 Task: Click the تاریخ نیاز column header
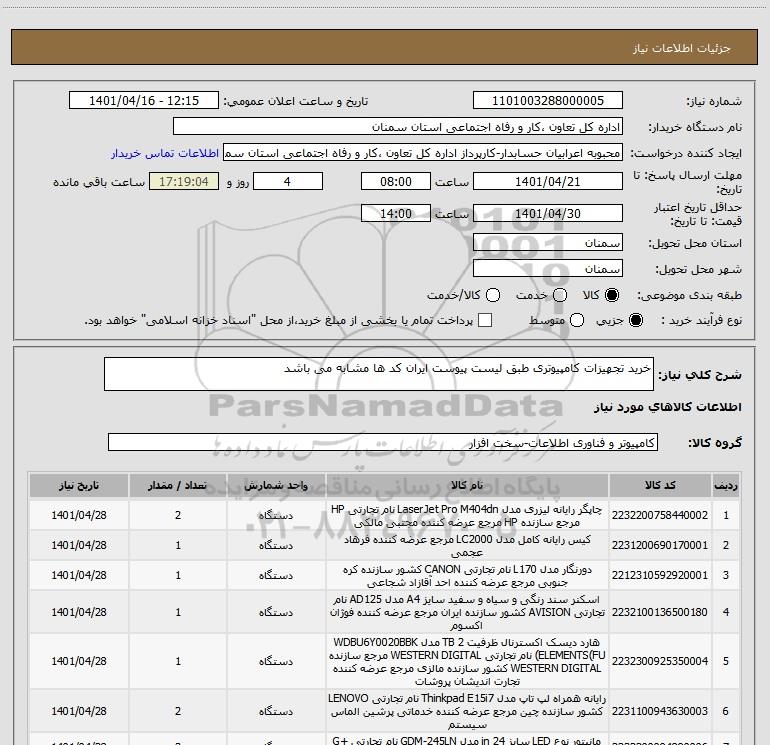(79, 485)
